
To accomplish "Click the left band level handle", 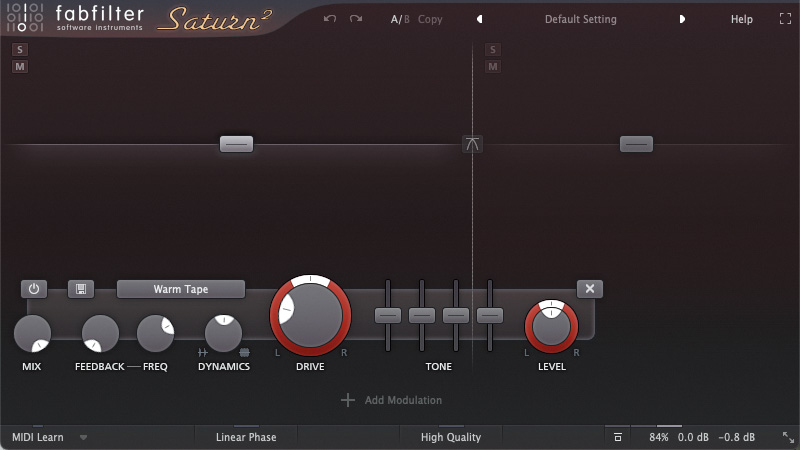I will pyautogui.click(x=236, y=144).
